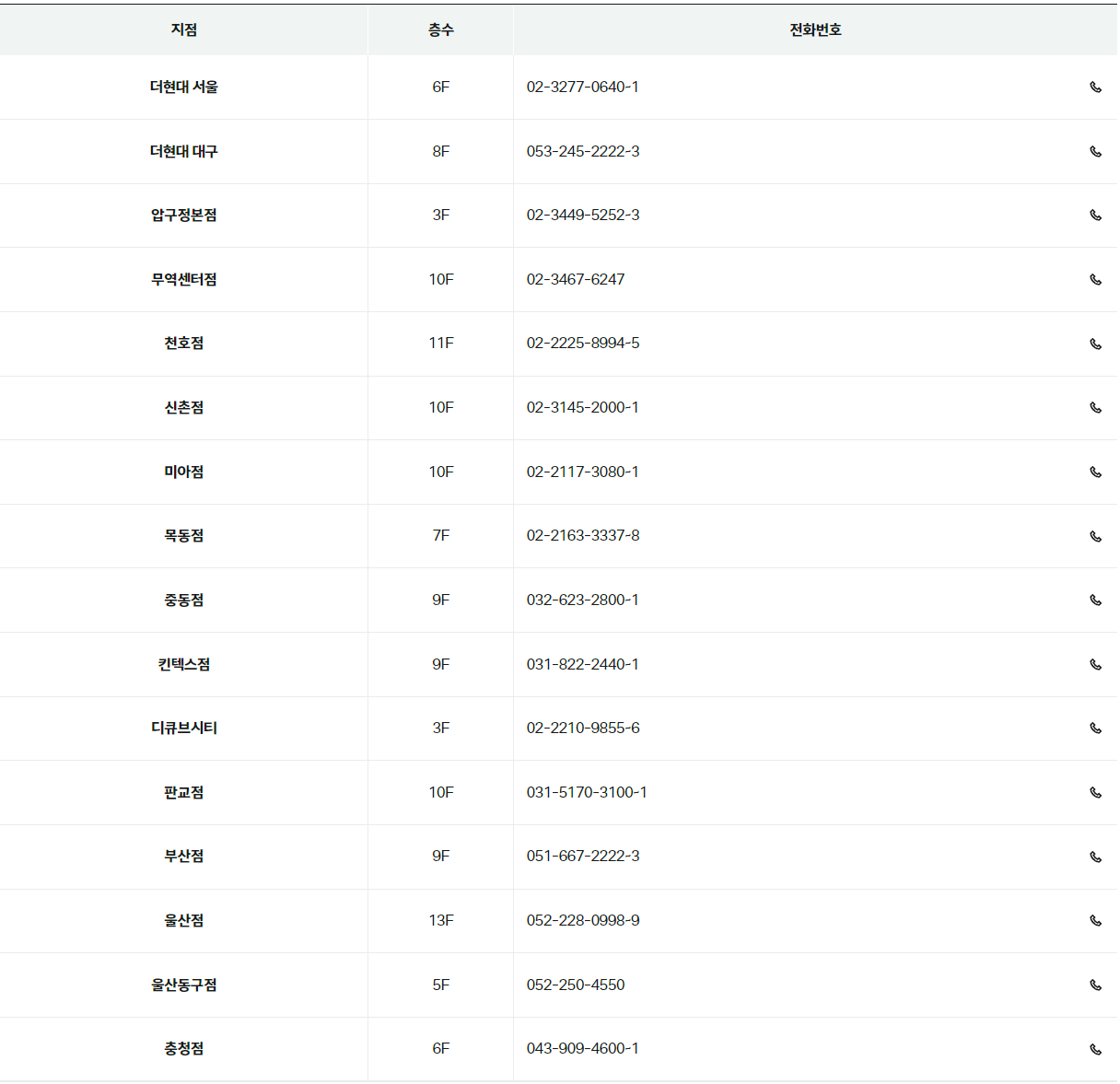Click on 미아점 in the branch column
The image size is (1120, 1084).
point(184,472)
